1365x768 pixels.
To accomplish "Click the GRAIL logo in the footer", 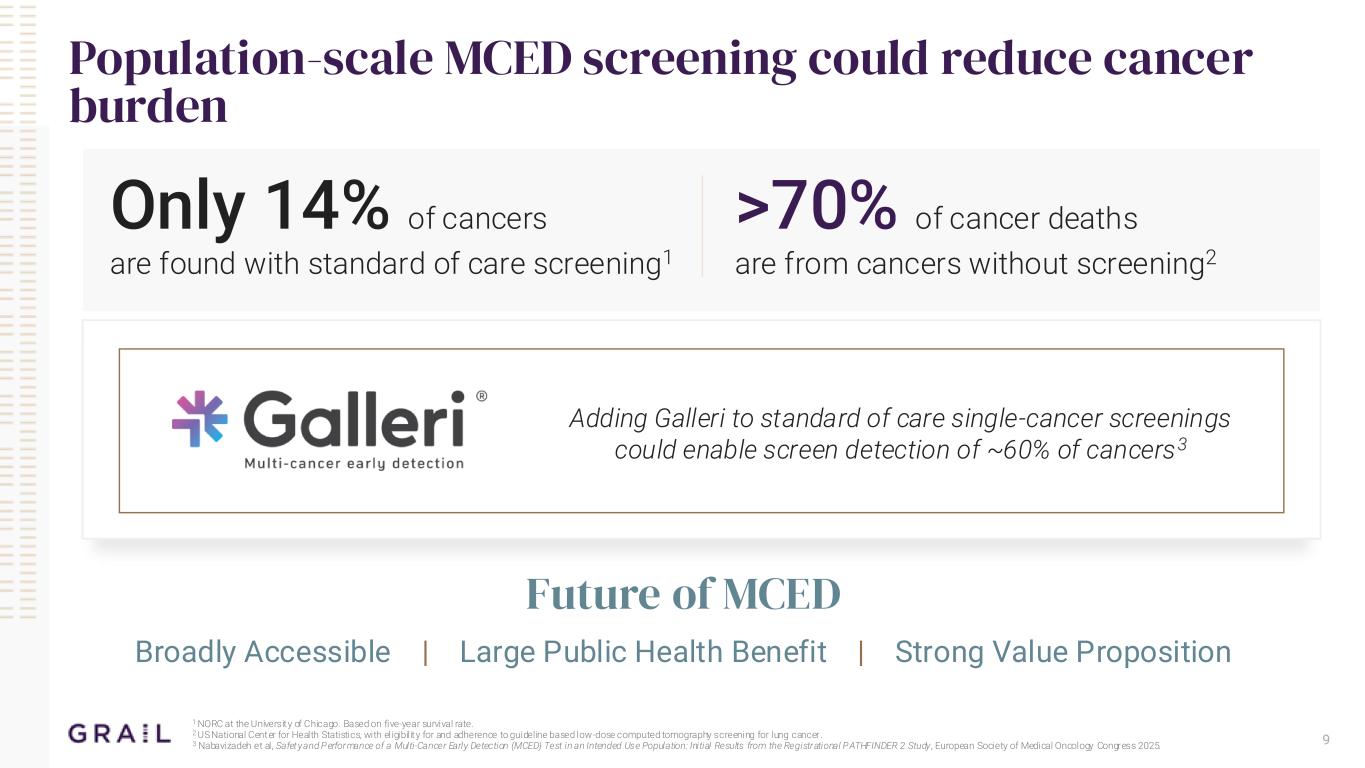I will tap(119, 734).
